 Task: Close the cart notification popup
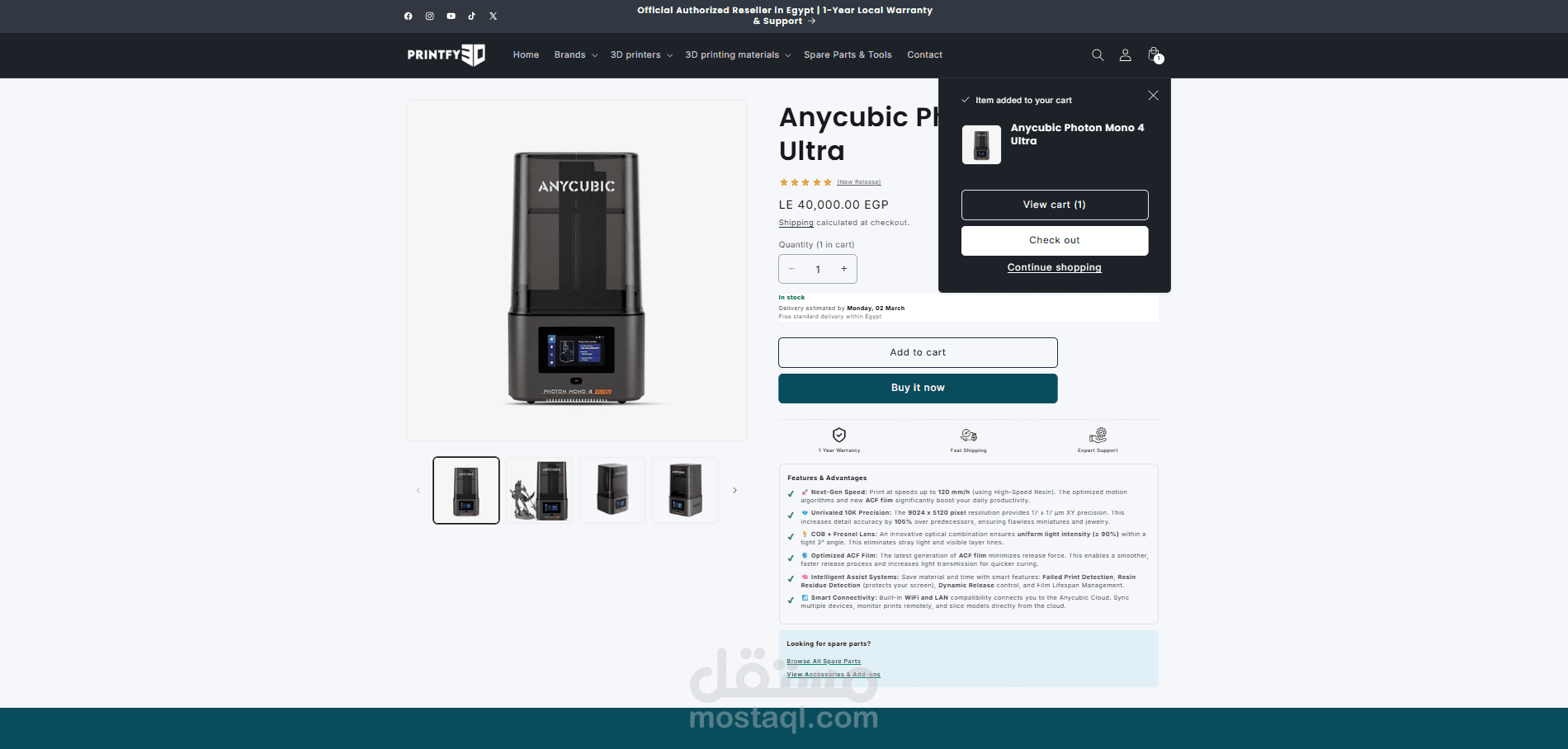[1153, 96]
